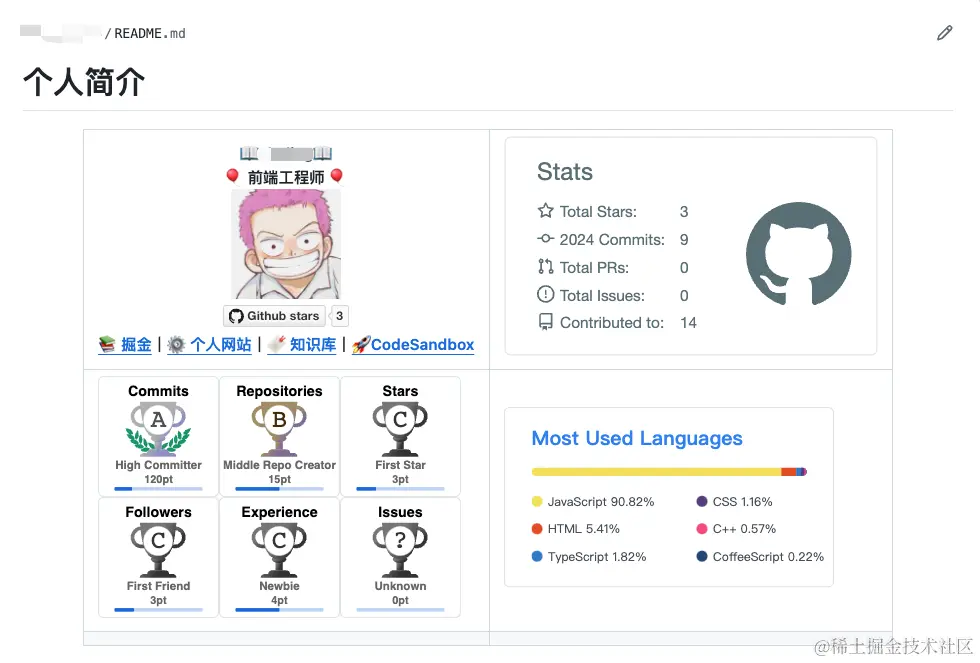Click the 'CoffeeScript 0.22%' language entry

coord(760,557)
